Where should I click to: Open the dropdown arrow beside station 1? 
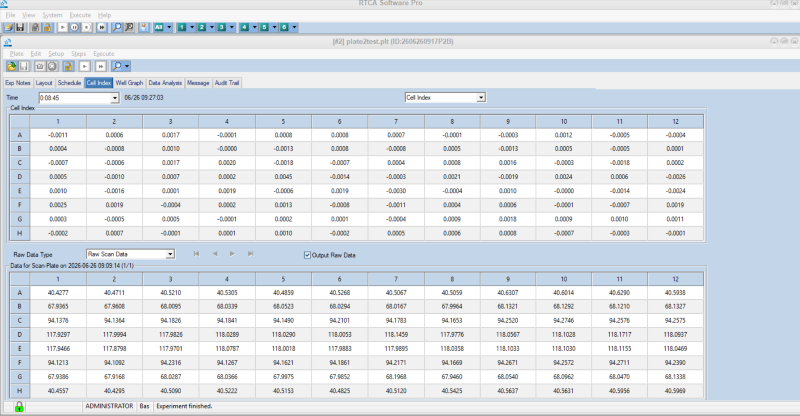(192, 27)
